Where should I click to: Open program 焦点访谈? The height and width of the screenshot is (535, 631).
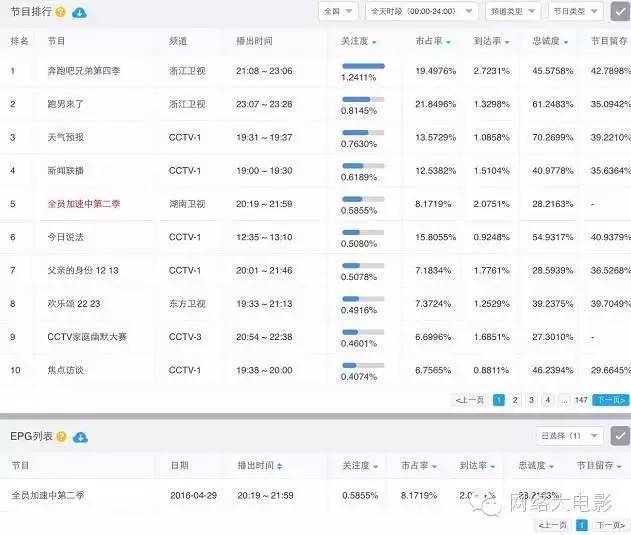[x=66, y=370]
